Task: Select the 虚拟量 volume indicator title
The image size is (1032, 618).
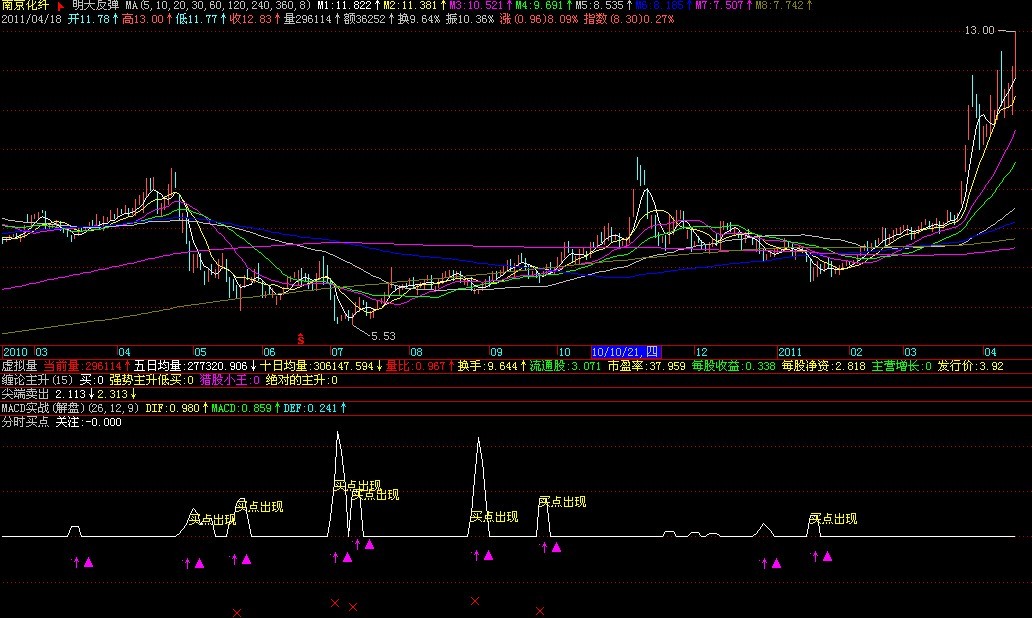Action: [x=20, y=366]
